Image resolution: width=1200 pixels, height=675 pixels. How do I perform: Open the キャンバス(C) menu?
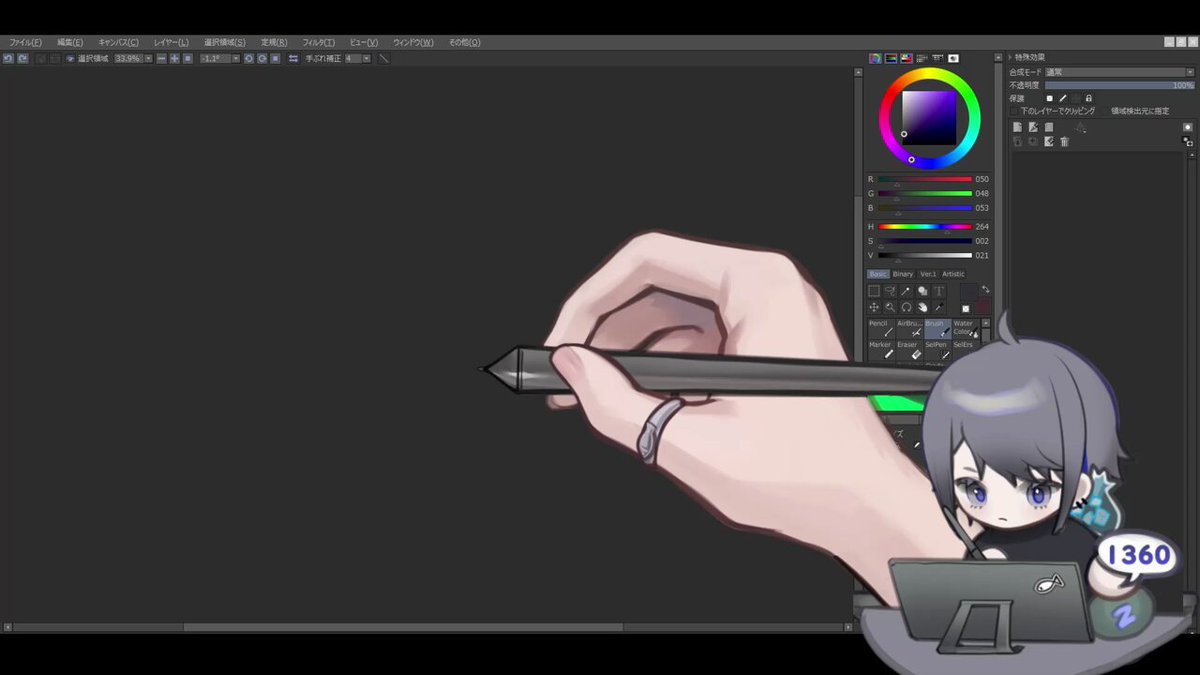click(118, 43)
